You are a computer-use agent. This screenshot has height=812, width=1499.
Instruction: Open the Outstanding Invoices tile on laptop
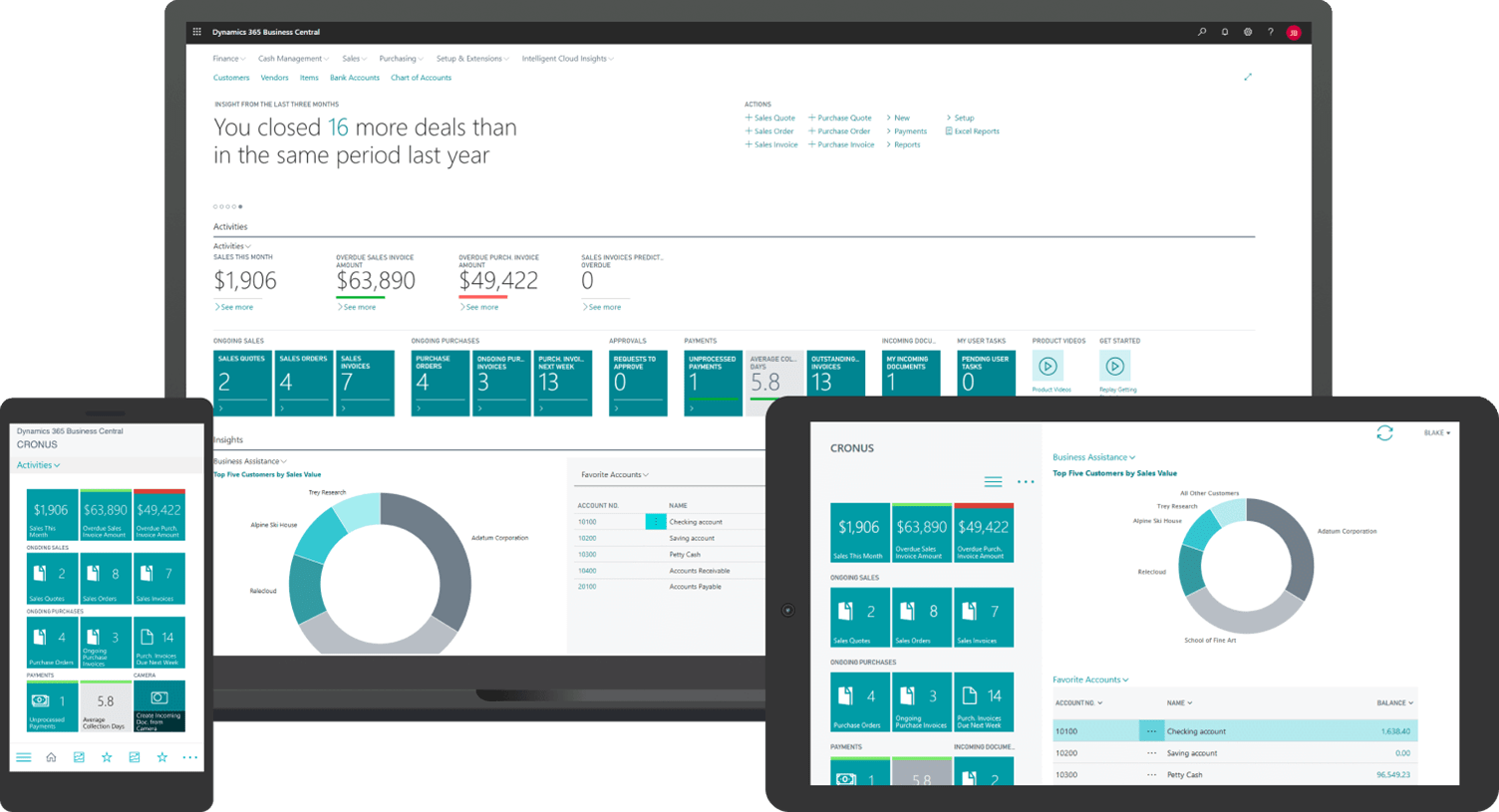[836, 373]
